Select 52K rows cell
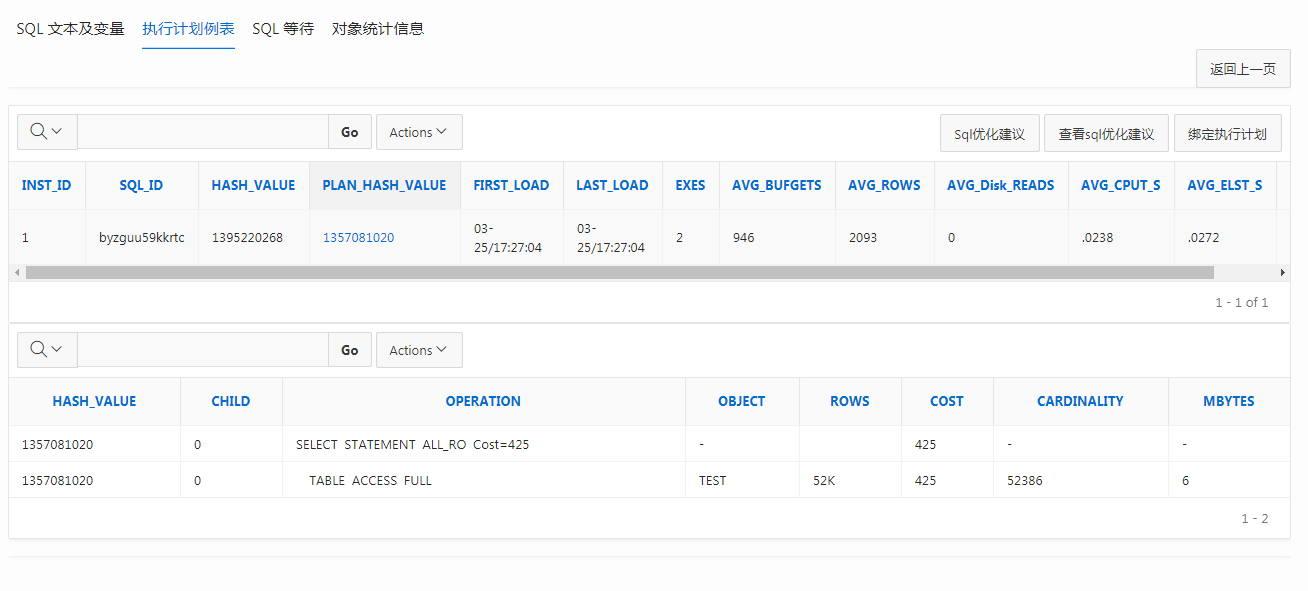Screen dimensions: 1308x591 [824, 480]
